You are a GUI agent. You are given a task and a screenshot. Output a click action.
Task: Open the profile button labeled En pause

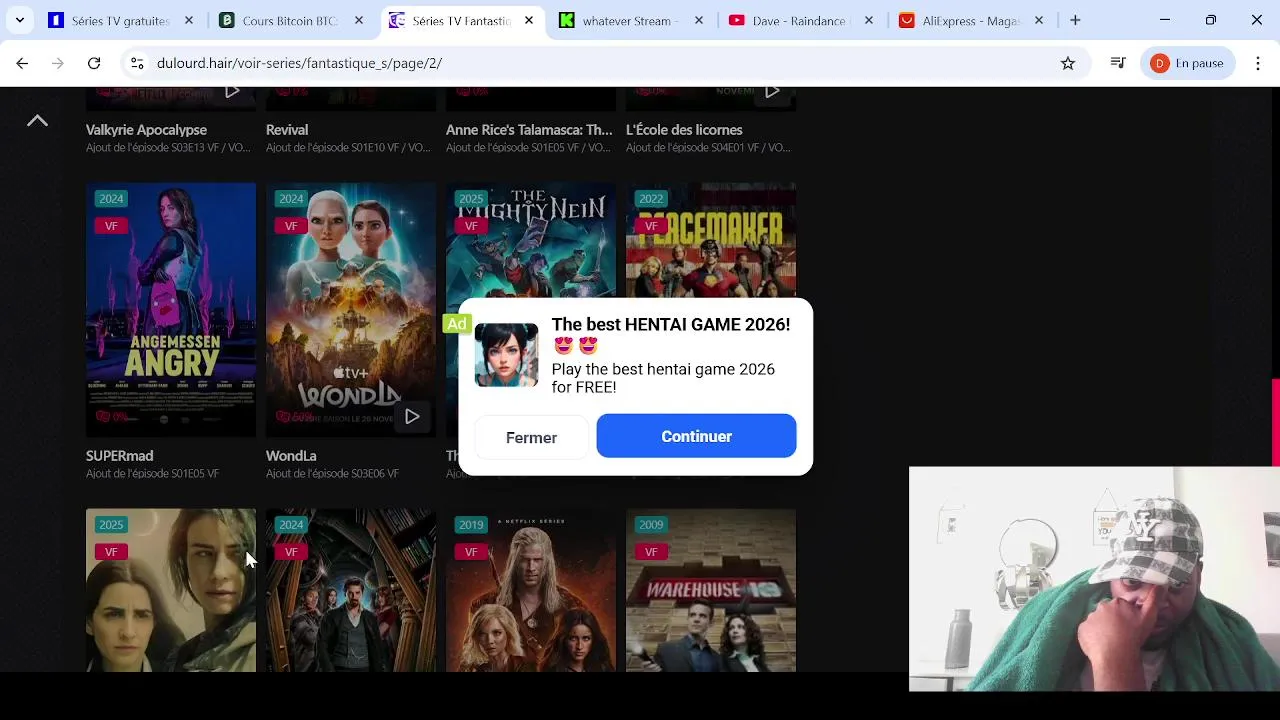[x=1188, y=63]
